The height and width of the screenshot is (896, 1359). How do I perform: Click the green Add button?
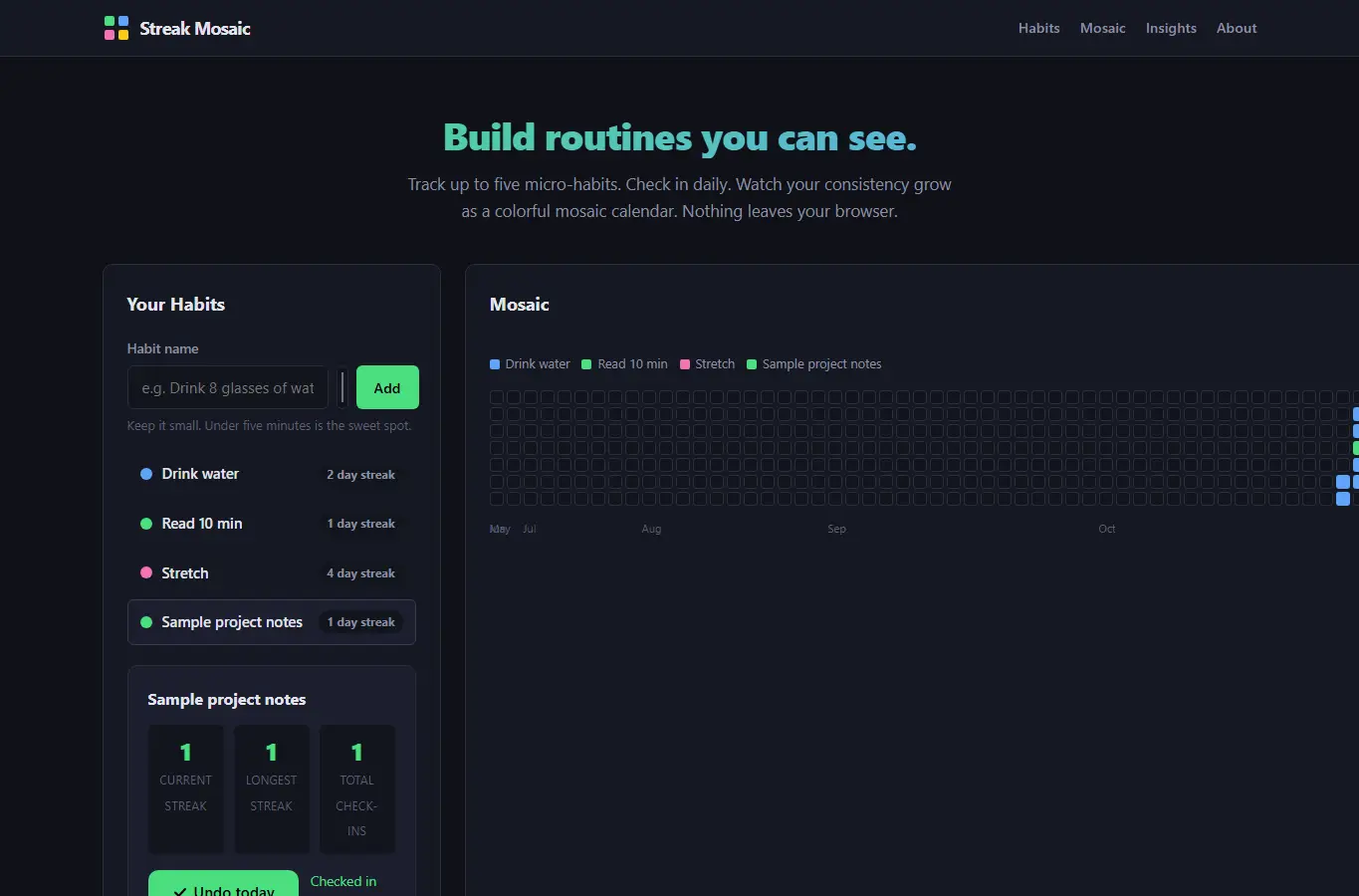tap(387, 387)
